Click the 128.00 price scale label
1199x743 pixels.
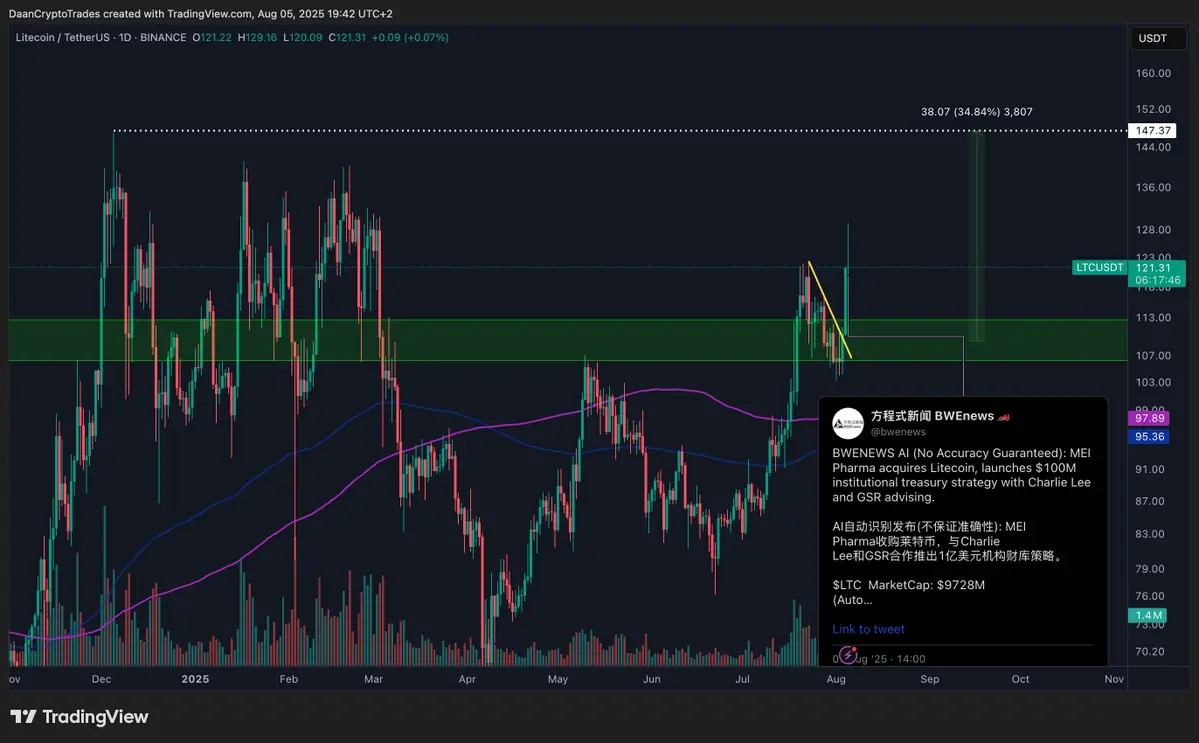pyautogui.click(x=1153, y=230)
